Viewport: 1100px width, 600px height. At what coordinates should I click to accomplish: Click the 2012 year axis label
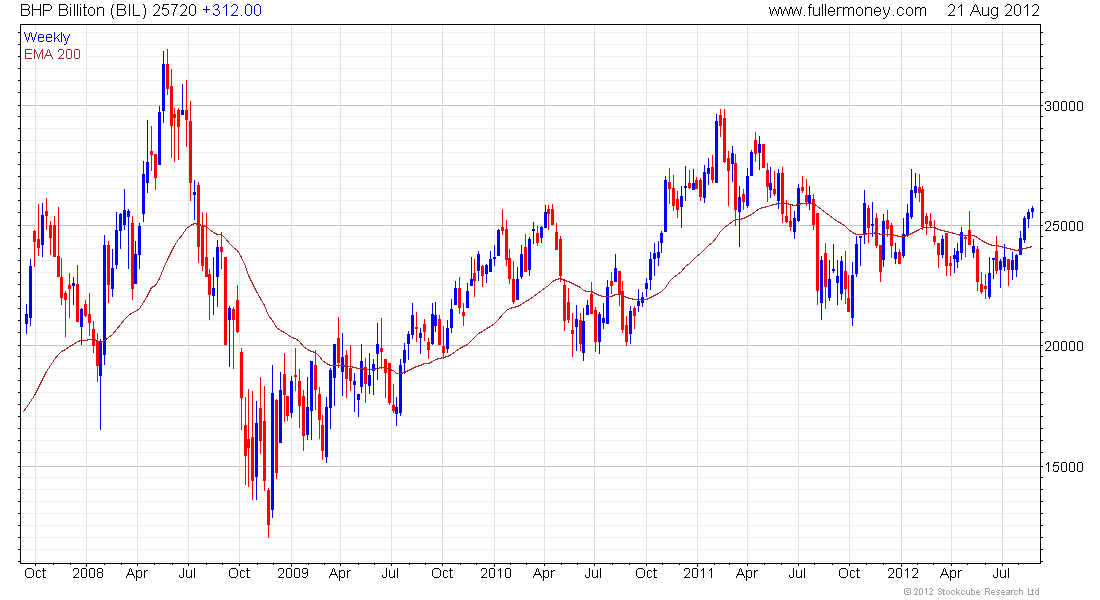coord(903,573)
